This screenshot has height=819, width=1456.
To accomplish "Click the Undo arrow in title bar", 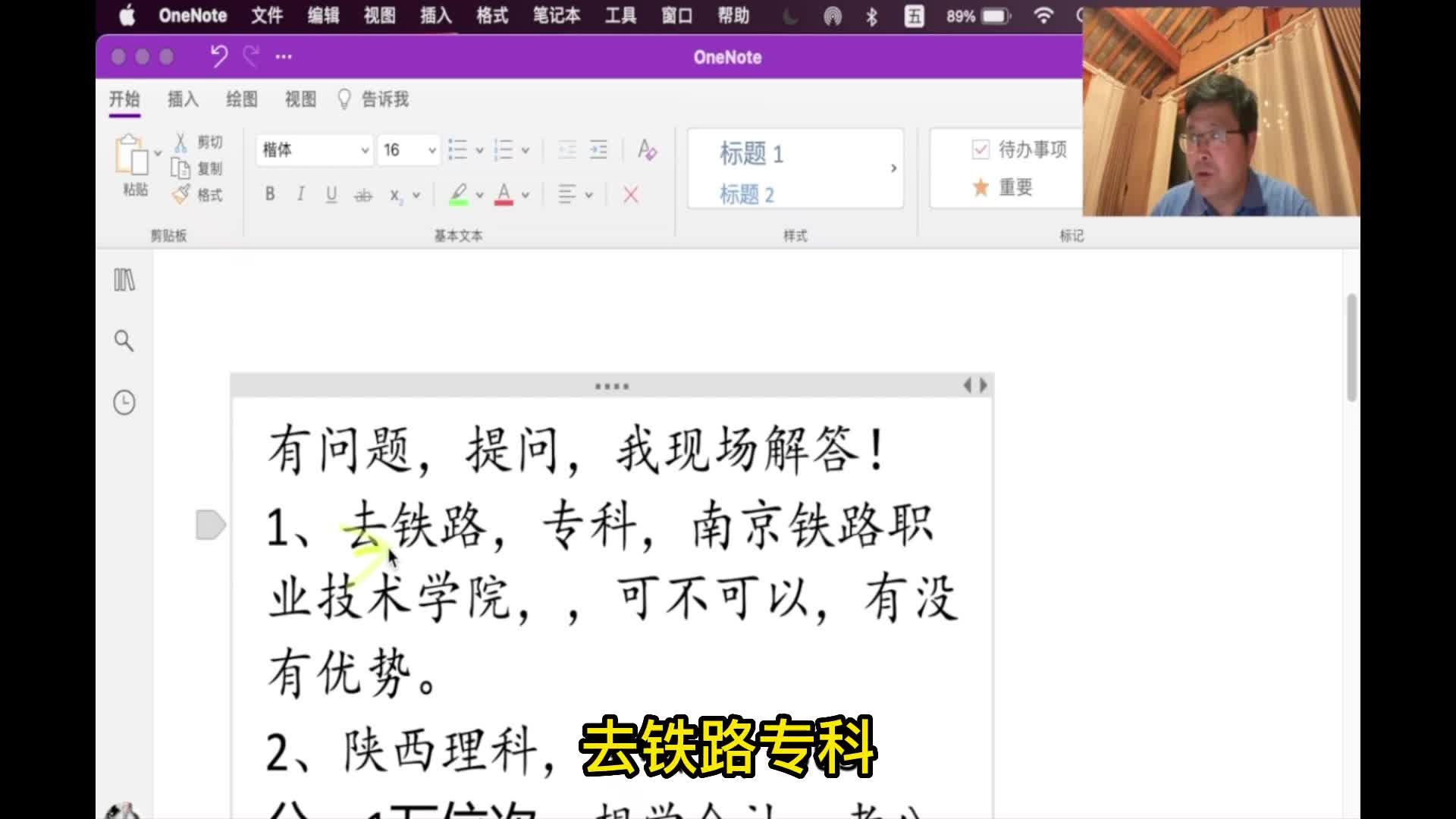I will (x=219, y=56).
